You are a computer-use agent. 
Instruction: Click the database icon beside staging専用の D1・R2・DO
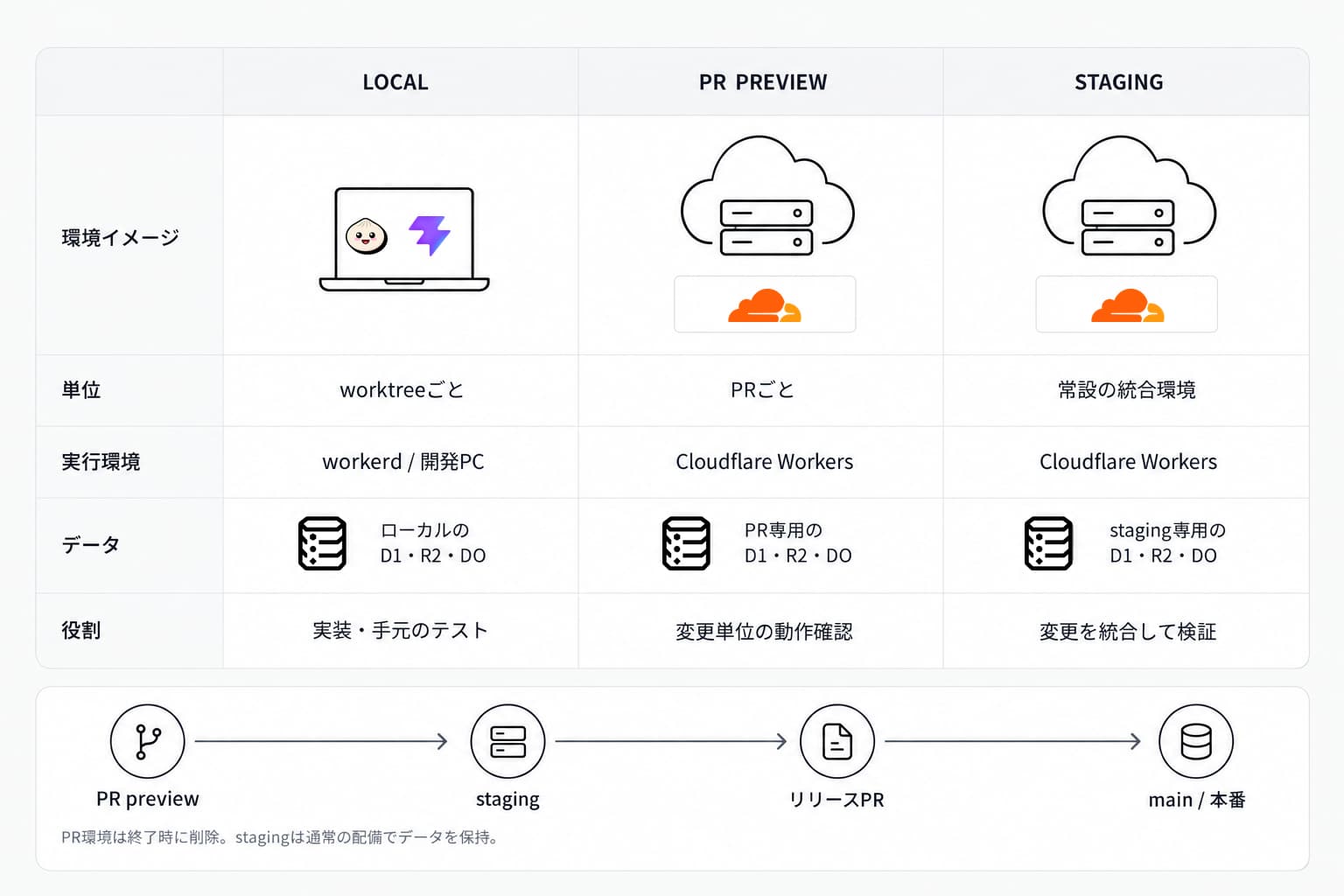(x=1048, y=543)
